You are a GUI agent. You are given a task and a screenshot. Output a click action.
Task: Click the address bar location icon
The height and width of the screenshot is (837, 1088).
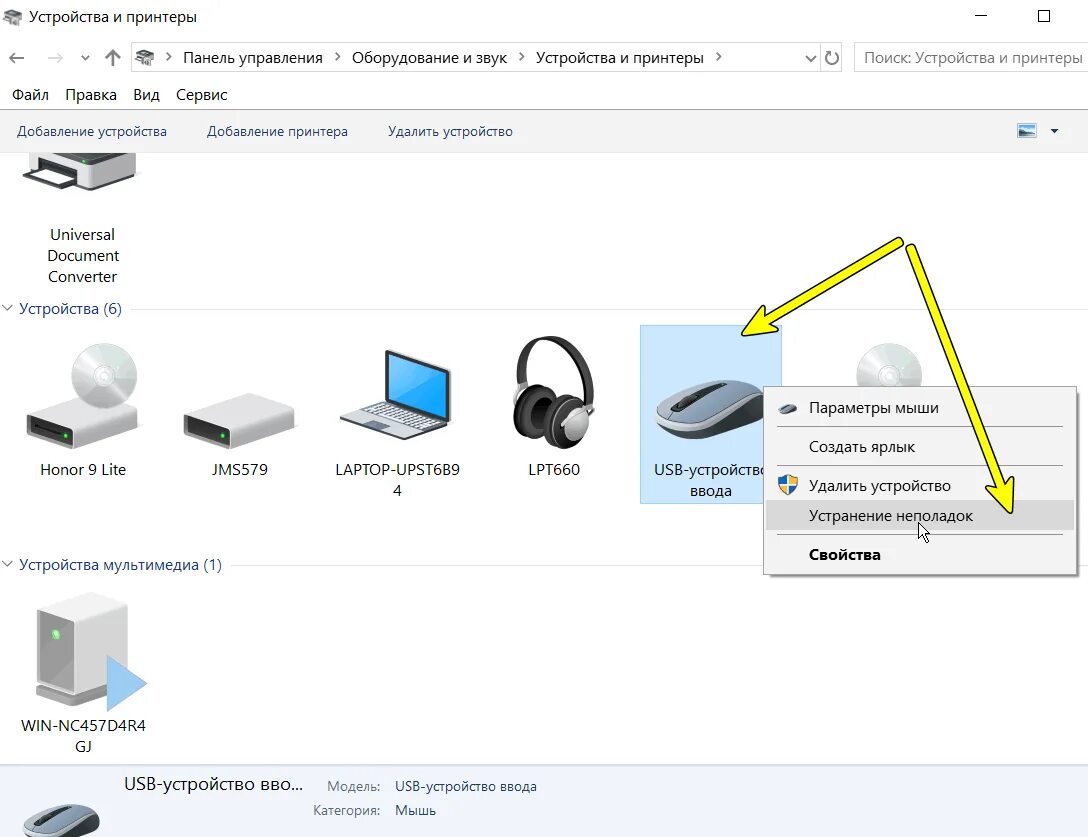144,58
